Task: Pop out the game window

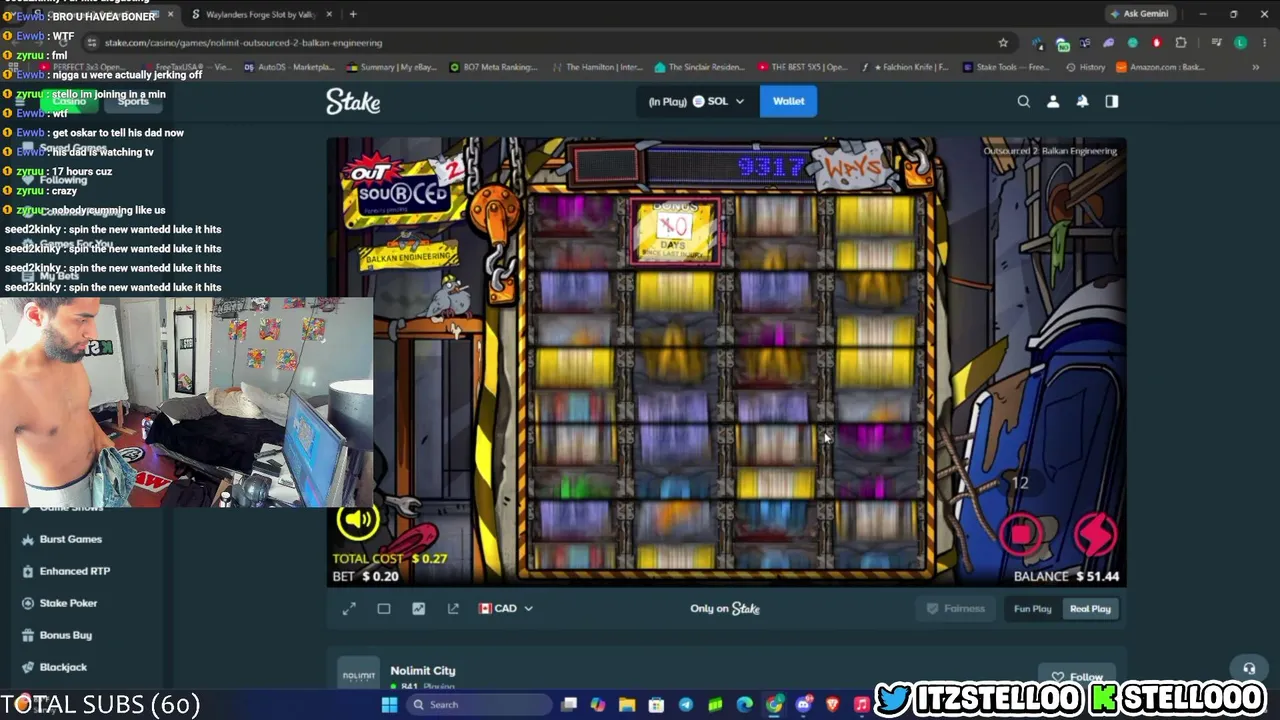Action: [453, 608]
